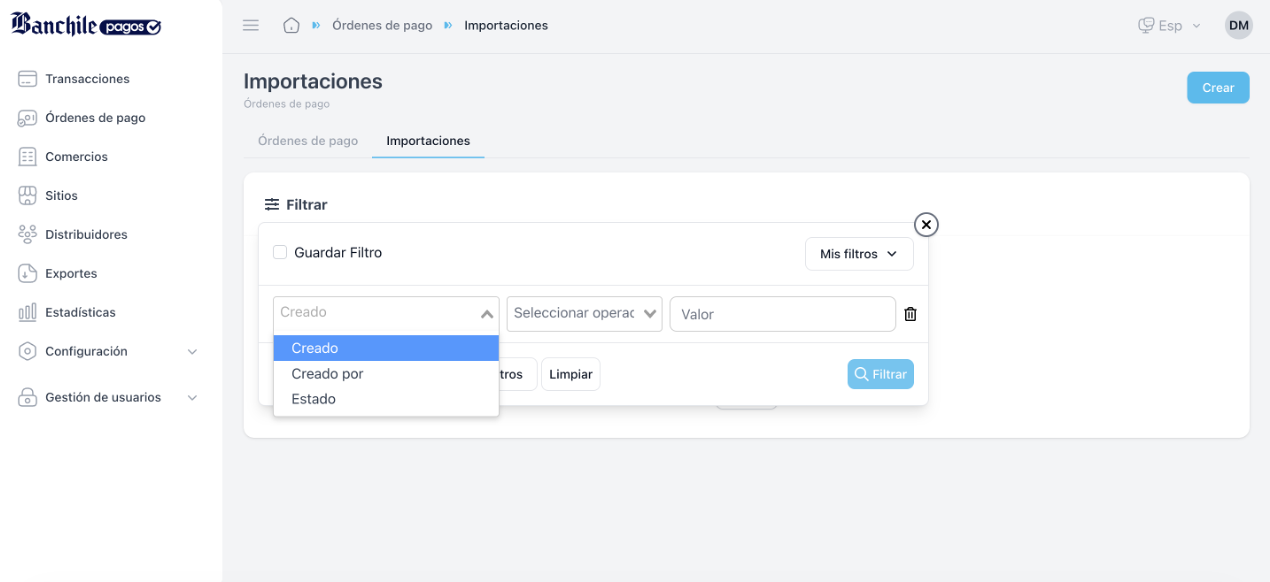The image size is (1270, 582).
Task: Close the filter panel with X button
Action: pyautogui.click(x=926, y=225)
